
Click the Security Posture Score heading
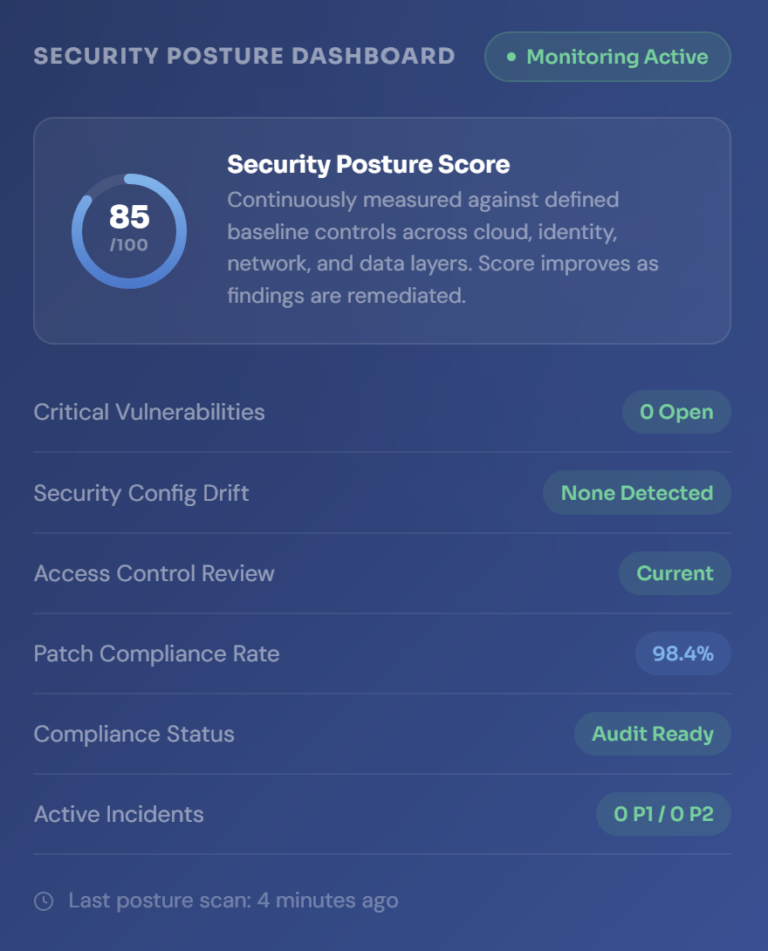[368, 164]
